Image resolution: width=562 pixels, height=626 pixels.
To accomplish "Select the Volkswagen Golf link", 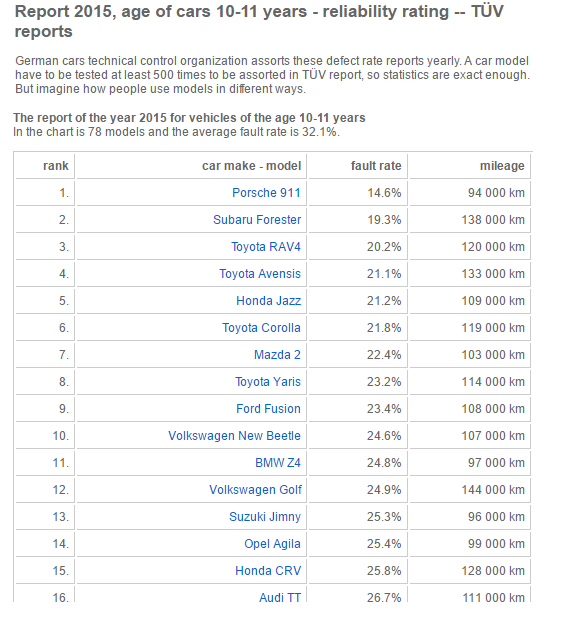I will pos(255,490).
